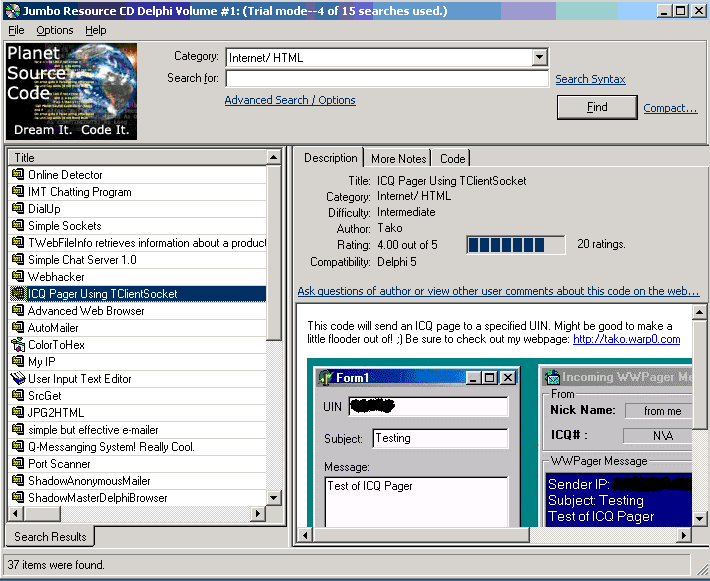Switch to the More Notes tab
The height and width of the screenshot is (581, 710).
point(398,159)
